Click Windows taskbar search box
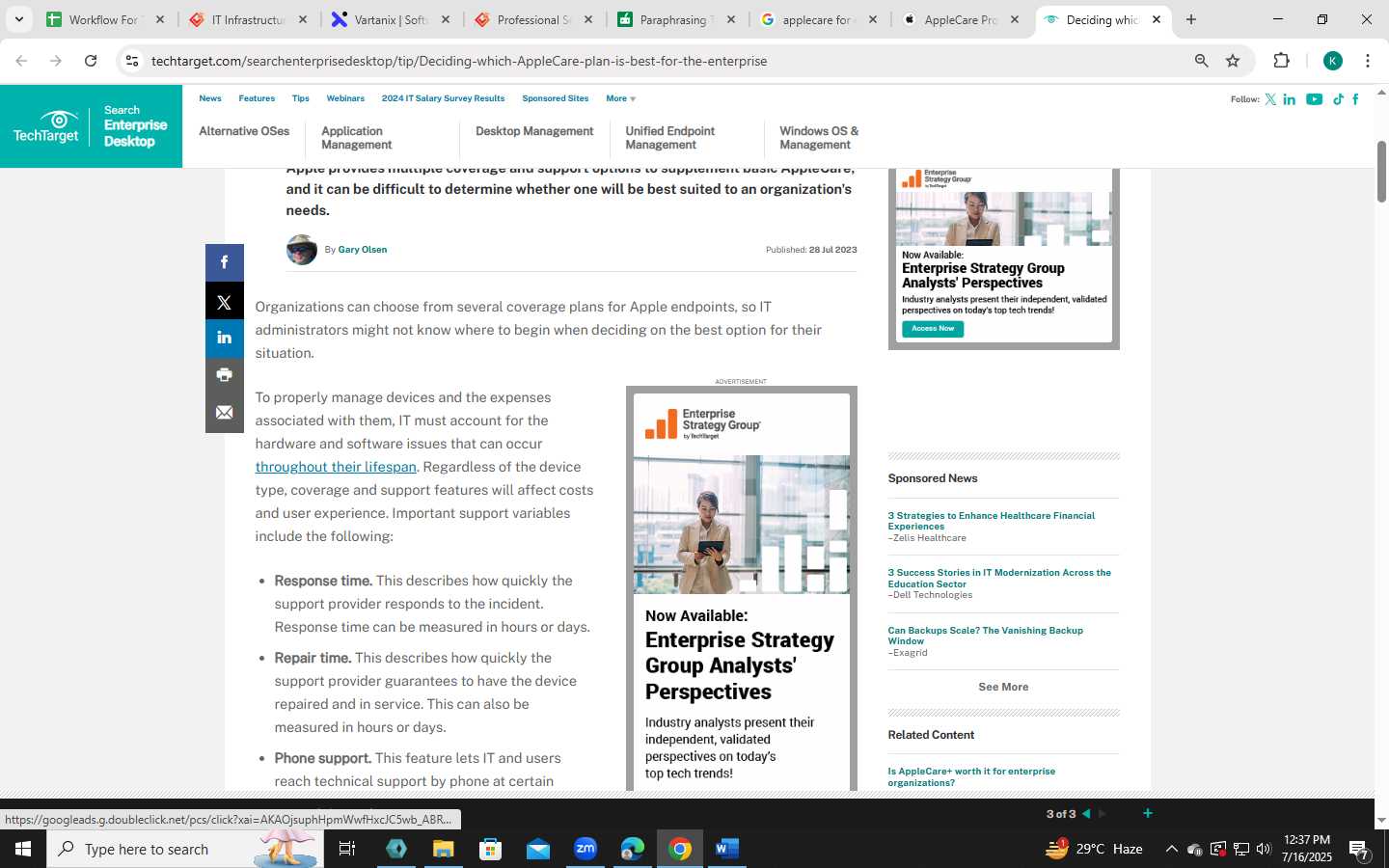Viewport: 1389px width, 868px height. [x=183, y=849]
